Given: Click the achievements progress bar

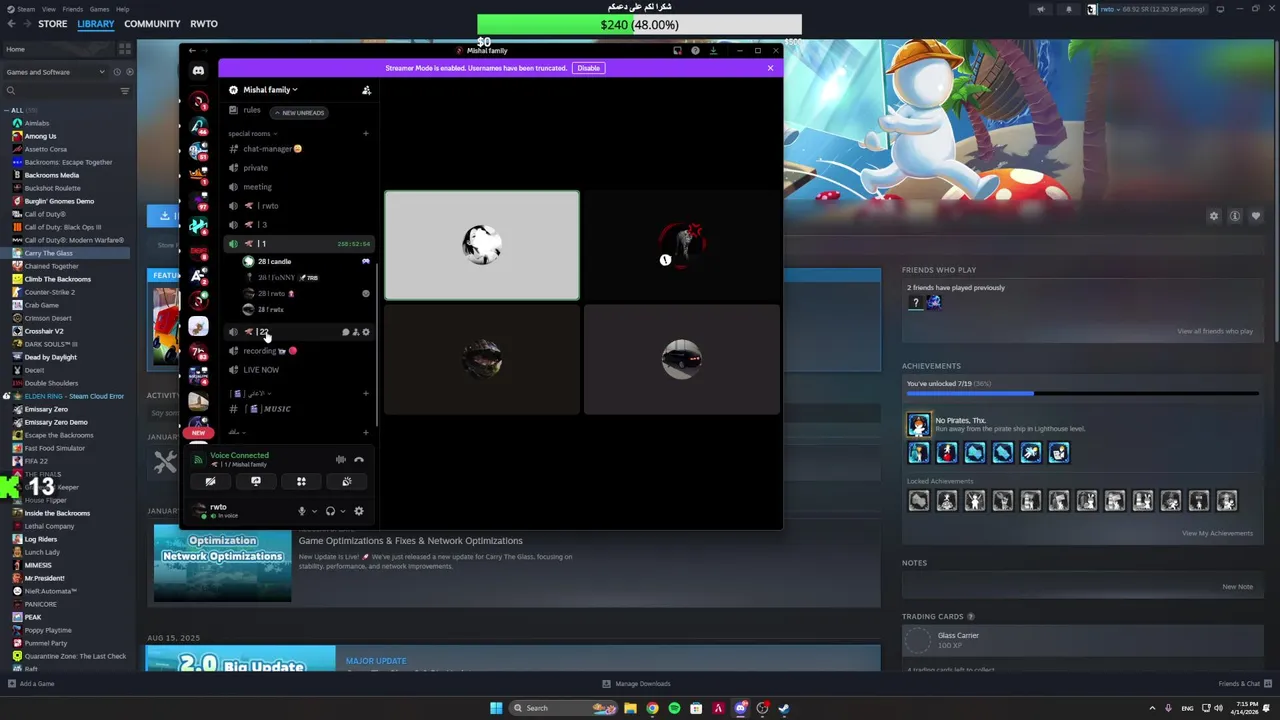Looking at the screenshot, I should [1083, 394].
